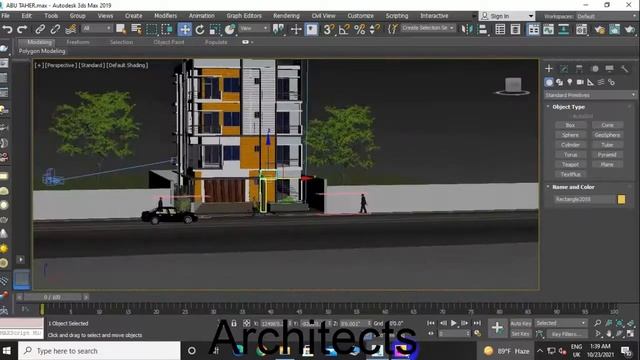Click Mirror tool icon
This screenshot has width=640, height=360.
pos(466,29)
